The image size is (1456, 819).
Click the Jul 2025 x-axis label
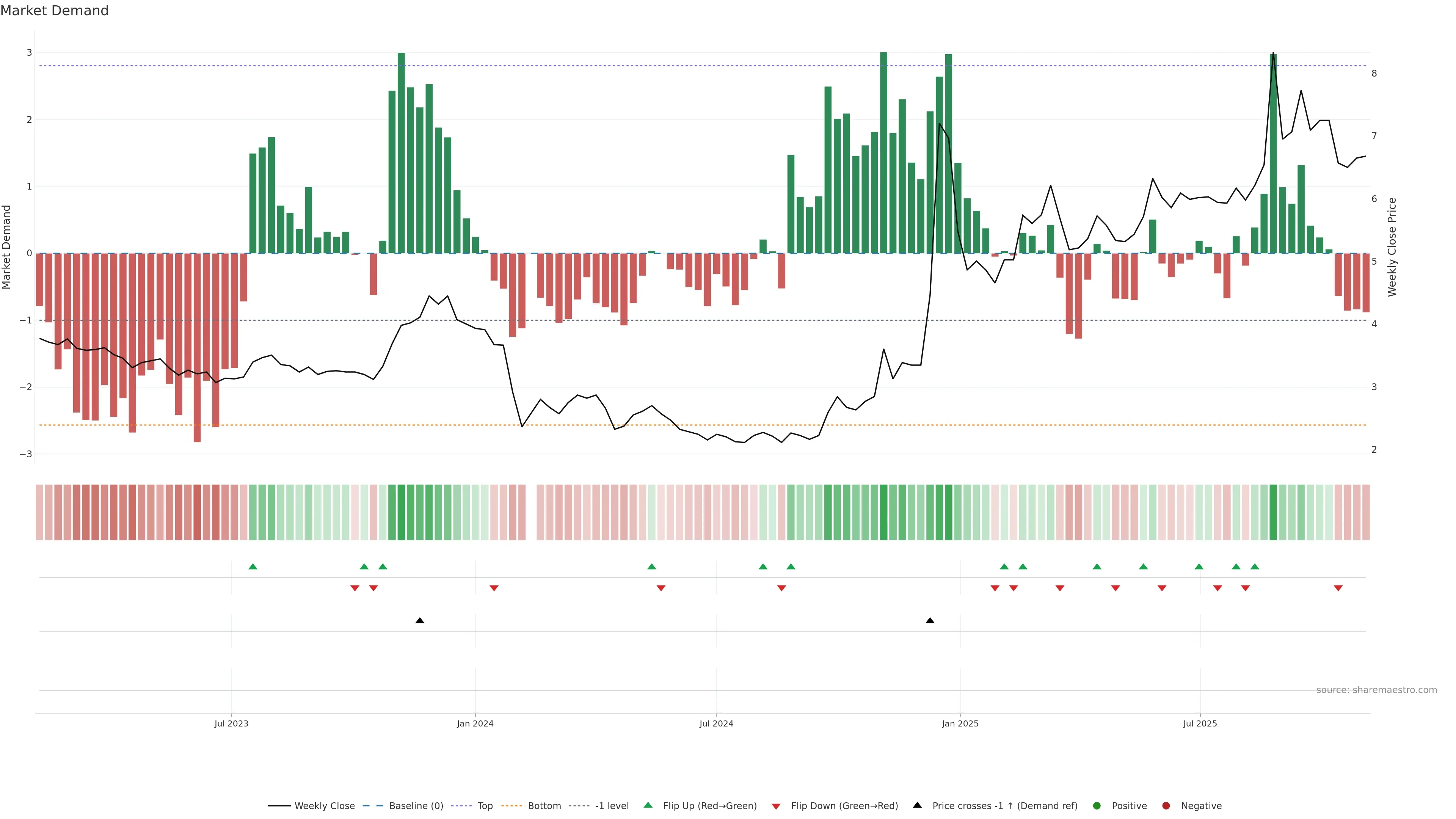point(1200,723)
